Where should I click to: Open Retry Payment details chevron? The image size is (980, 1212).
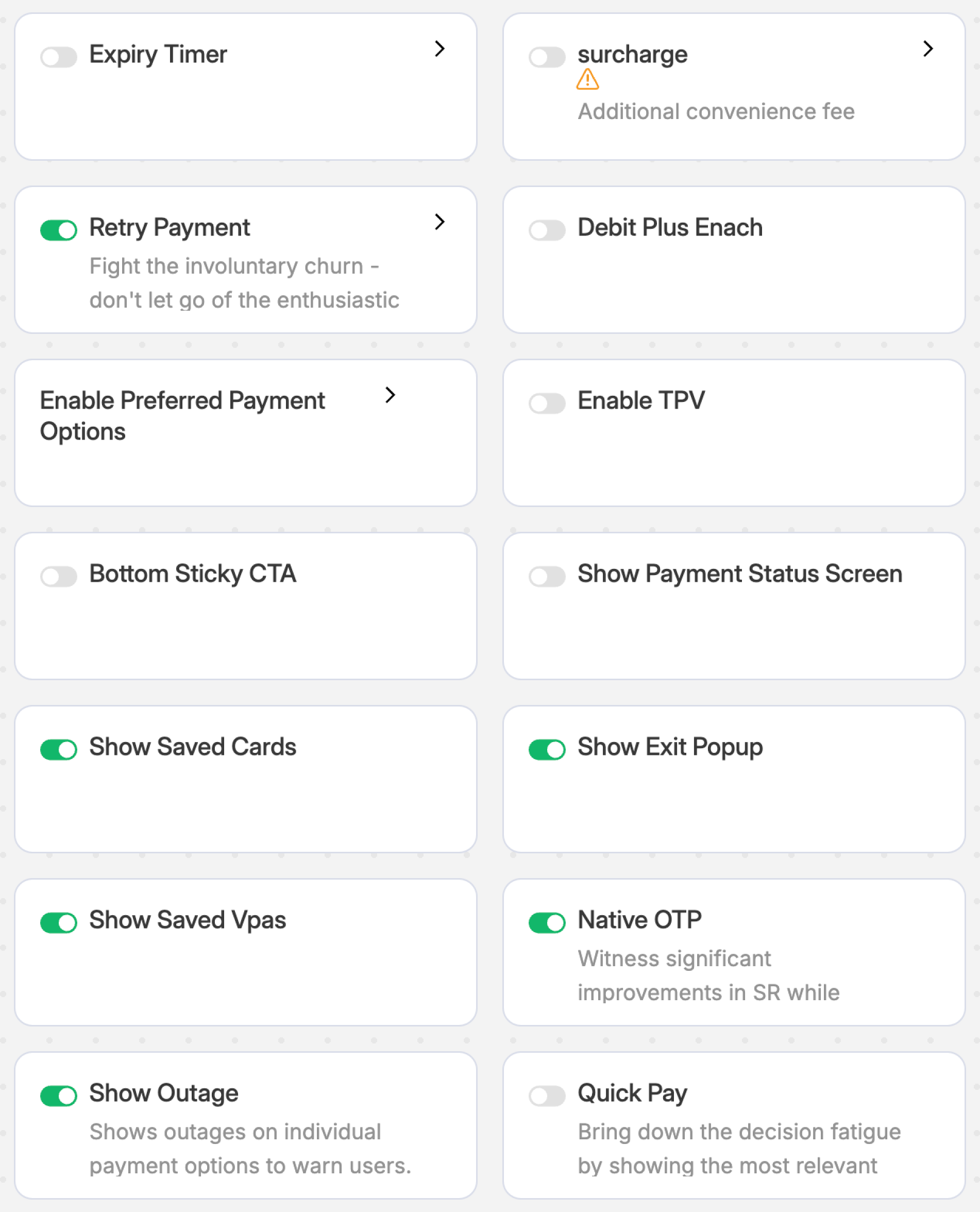point(440,223)
